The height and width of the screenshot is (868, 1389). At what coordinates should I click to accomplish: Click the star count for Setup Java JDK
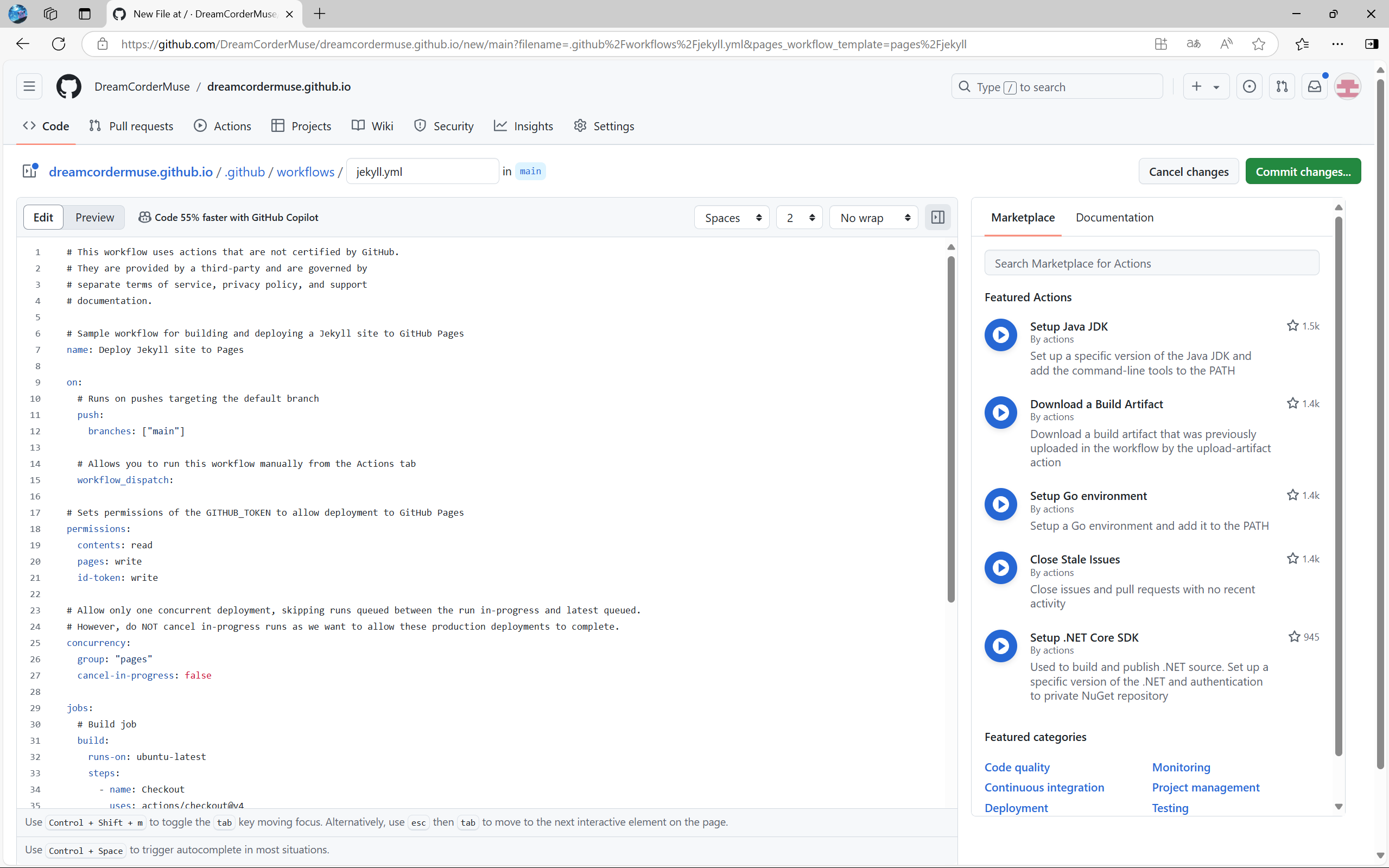1303,326
